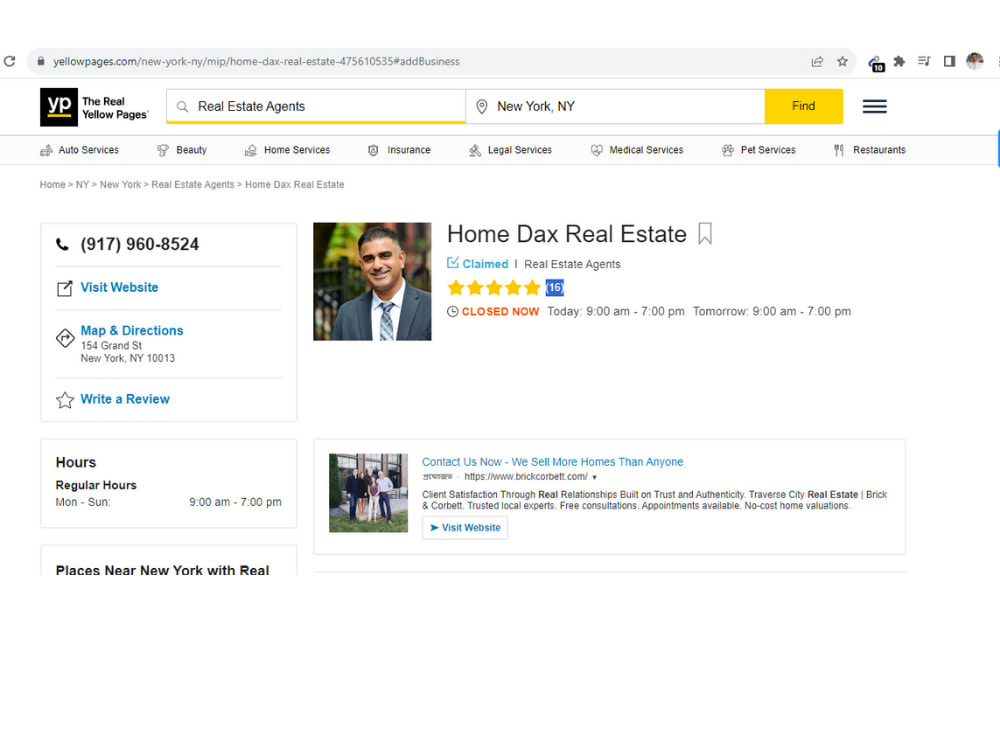The image size is (1000, 750).
Task: Open the Chrome profile avatar
Action: (974, 61)
